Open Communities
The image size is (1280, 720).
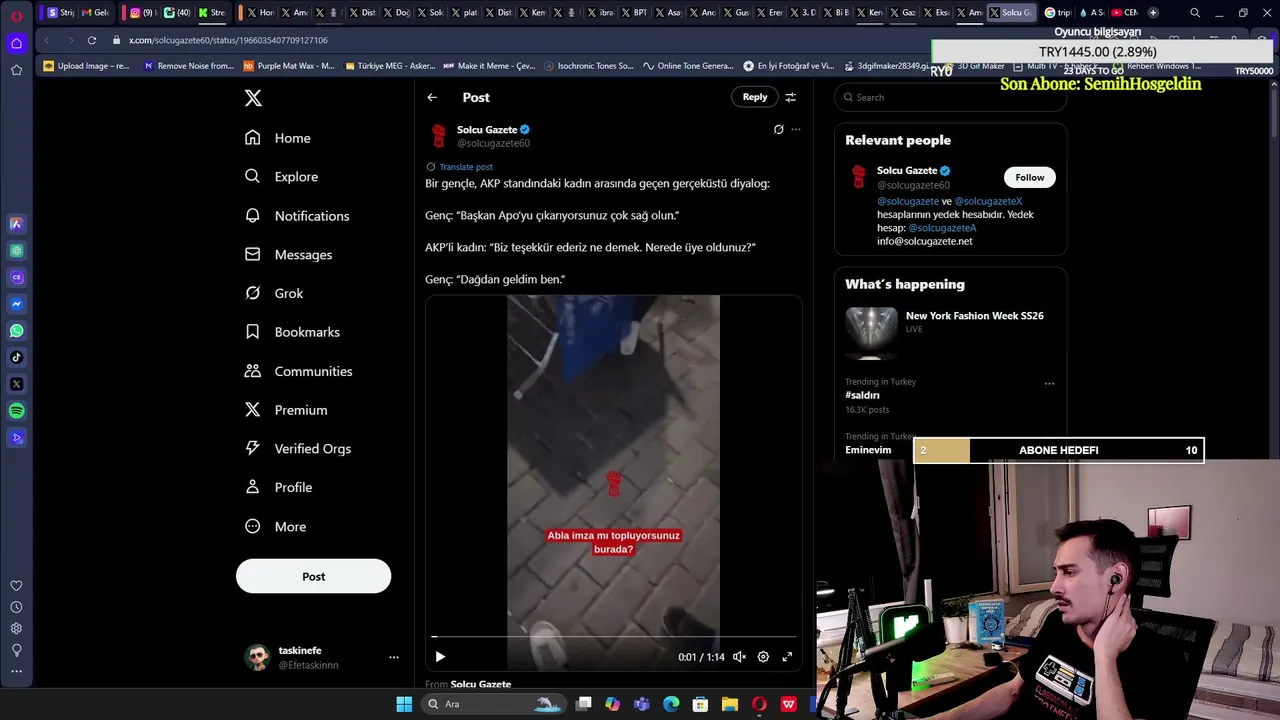pos(298,371)
